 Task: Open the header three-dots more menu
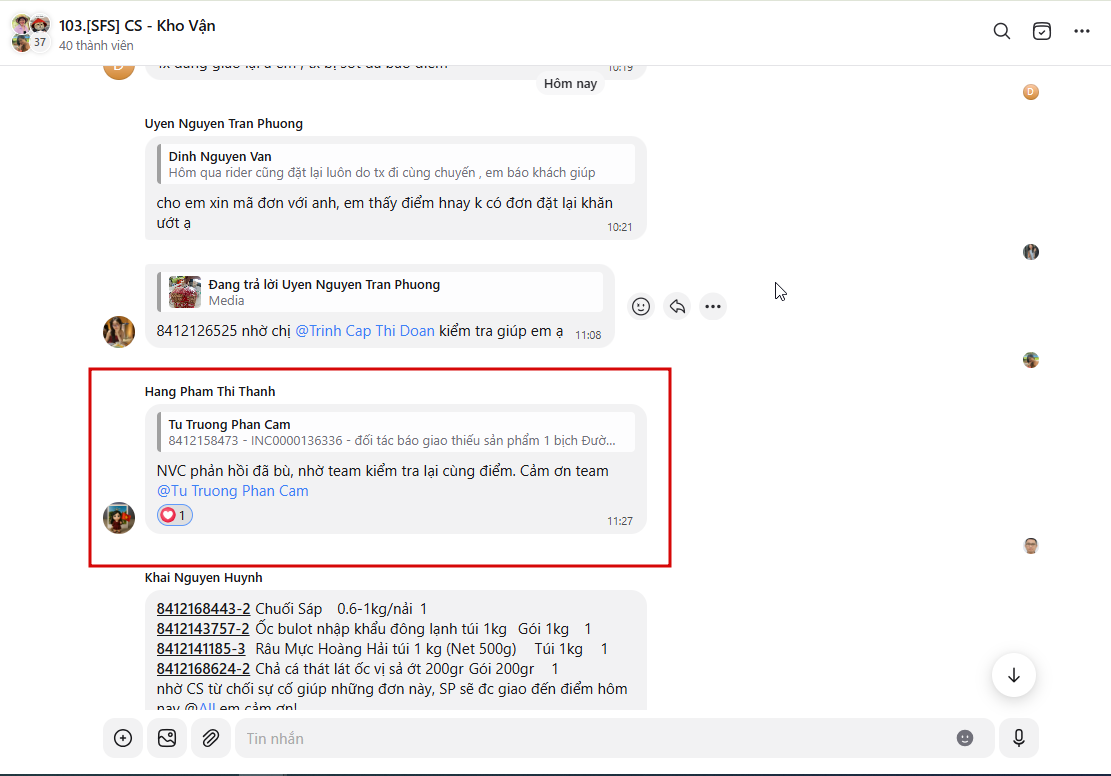[x=1081, y=31]
